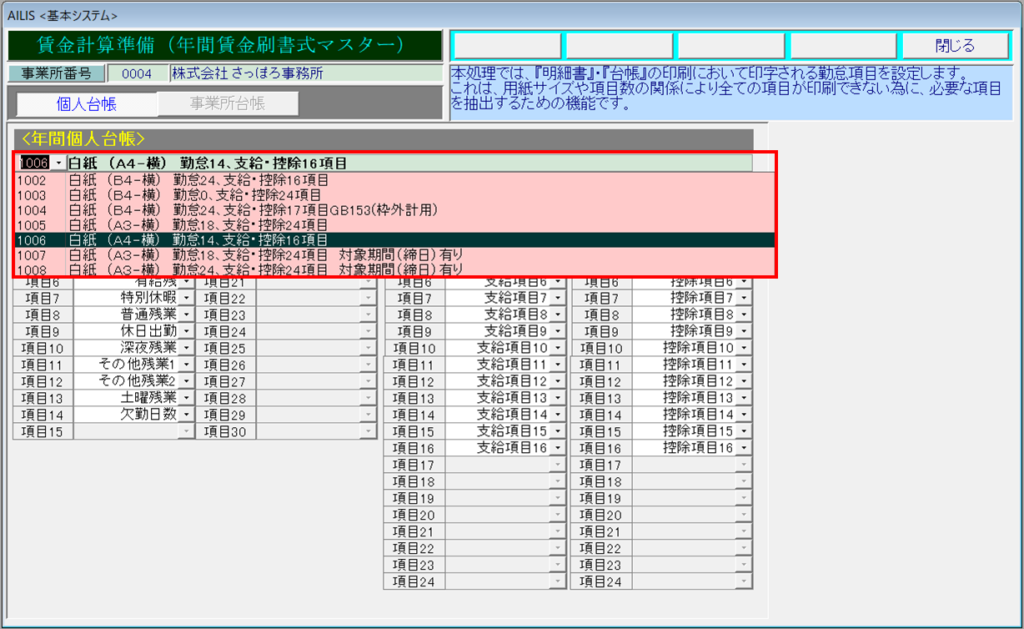The height and width of the screenshot is (629, 1024).
Task: Expand the 控除項目10 dropdown
Action: click(743, 348)
